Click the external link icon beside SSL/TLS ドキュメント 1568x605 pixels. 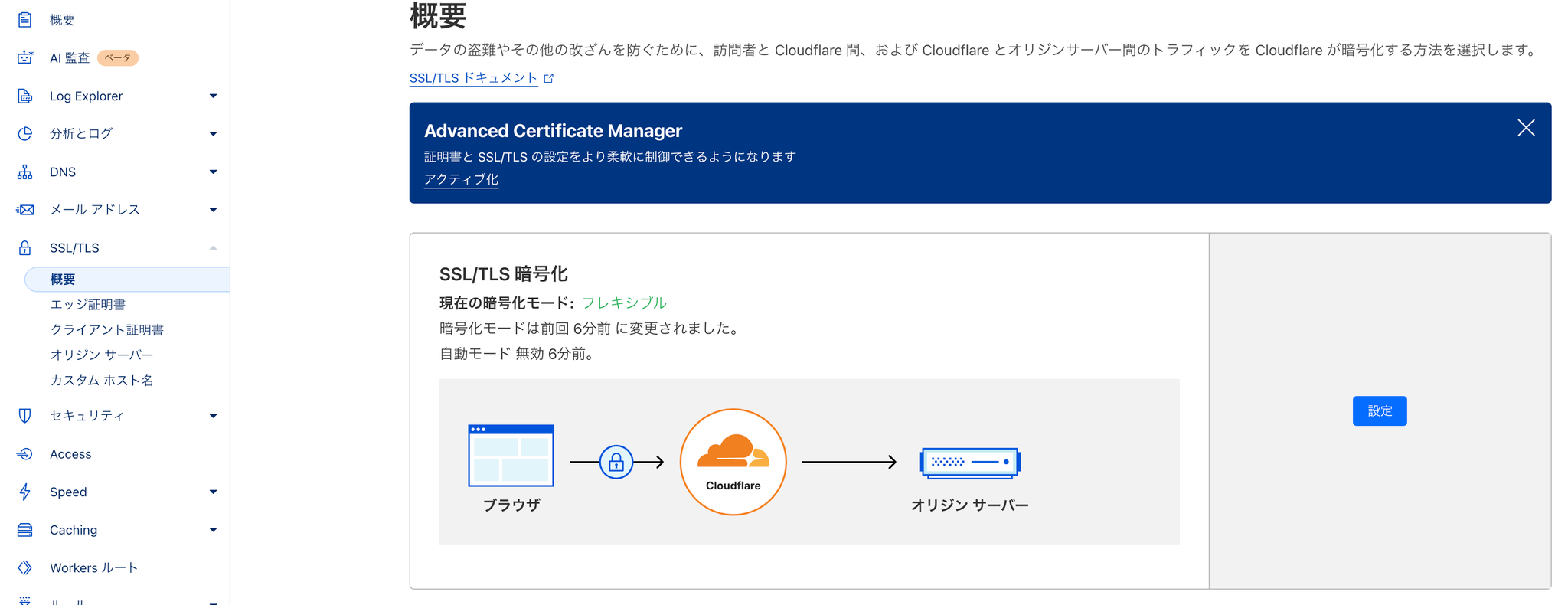click(548, 78)
